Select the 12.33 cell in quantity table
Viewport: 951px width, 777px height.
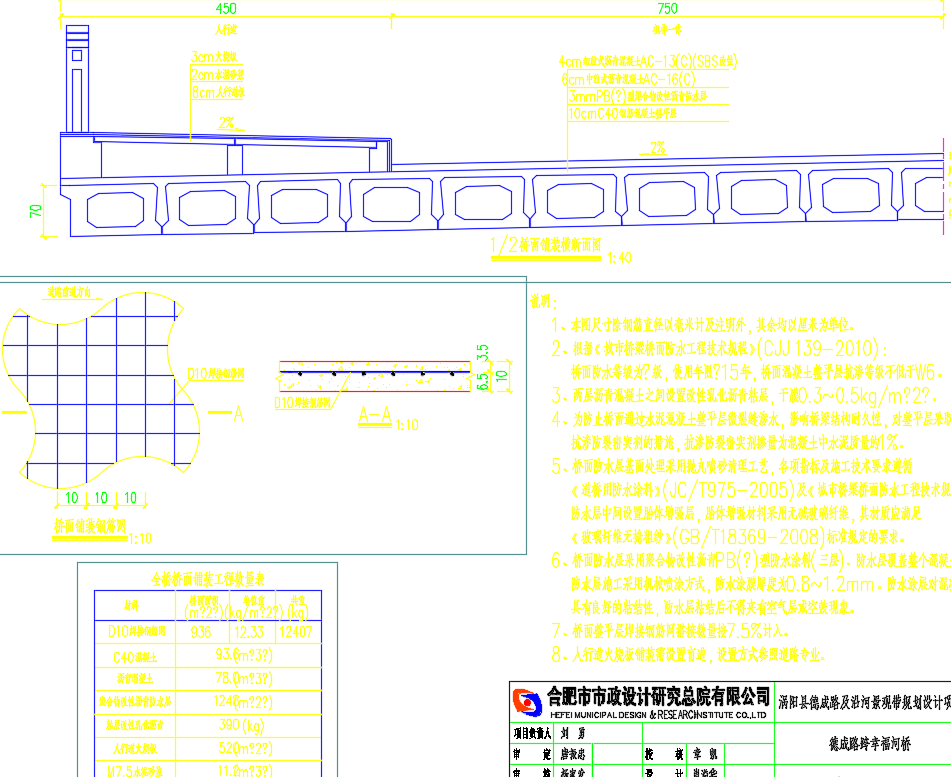[248, 632]
